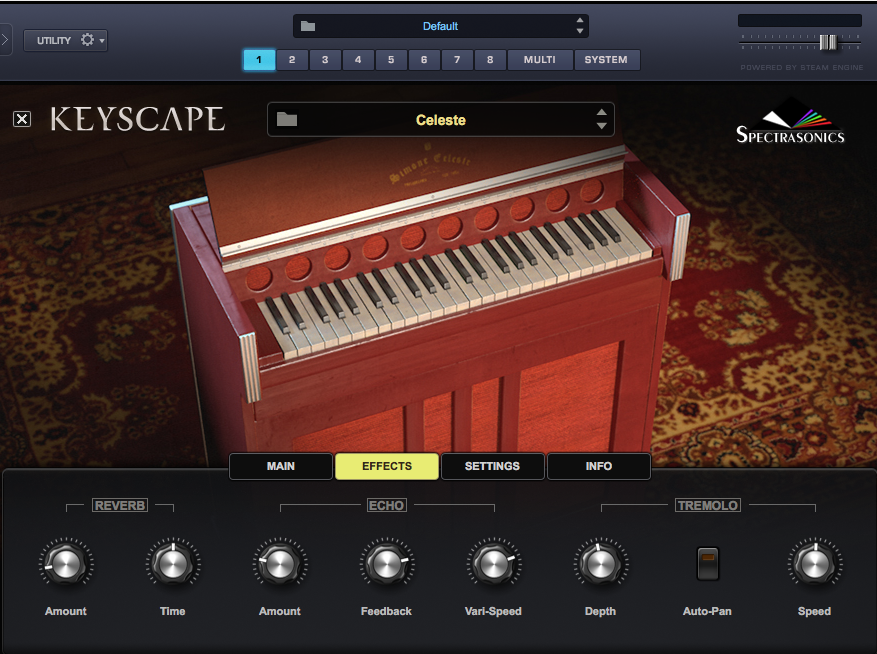Select part 3 button
The image size is (877, 654).
(325, 59)
